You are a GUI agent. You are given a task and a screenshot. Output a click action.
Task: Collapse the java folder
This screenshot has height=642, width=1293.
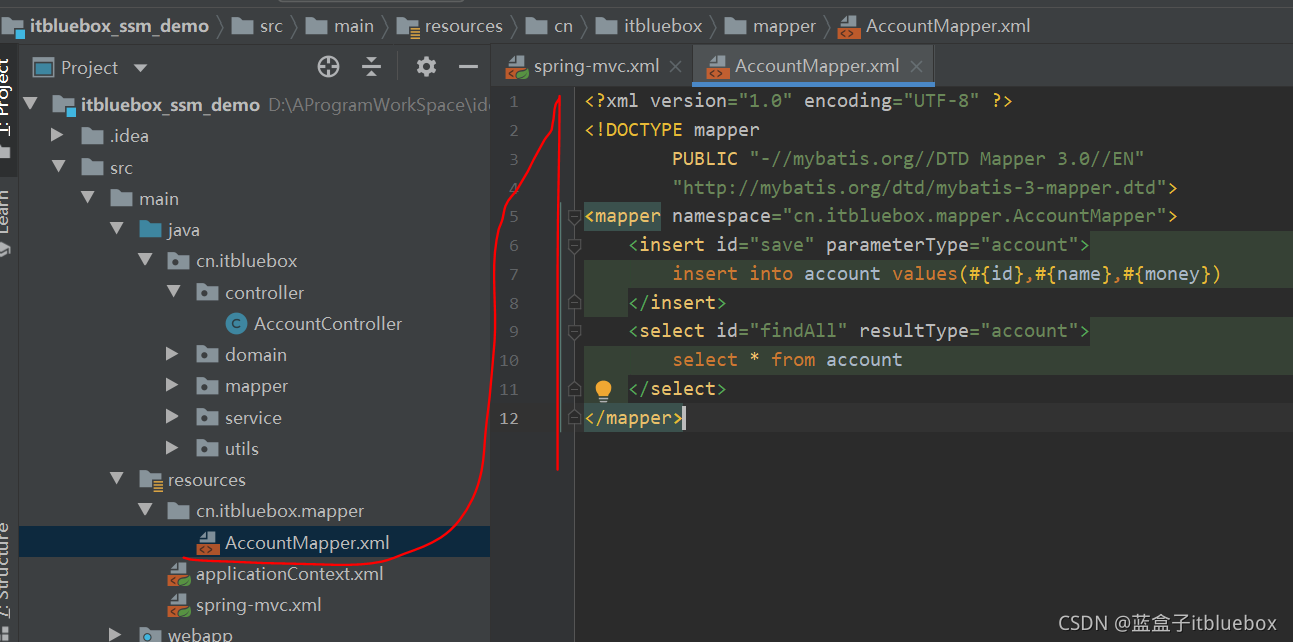coord(115,229)
